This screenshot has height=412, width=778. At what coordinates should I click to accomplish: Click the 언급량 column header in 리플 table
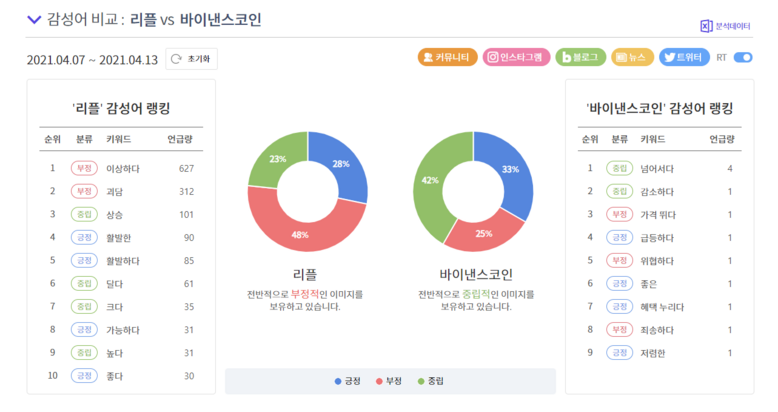point(180,139)
